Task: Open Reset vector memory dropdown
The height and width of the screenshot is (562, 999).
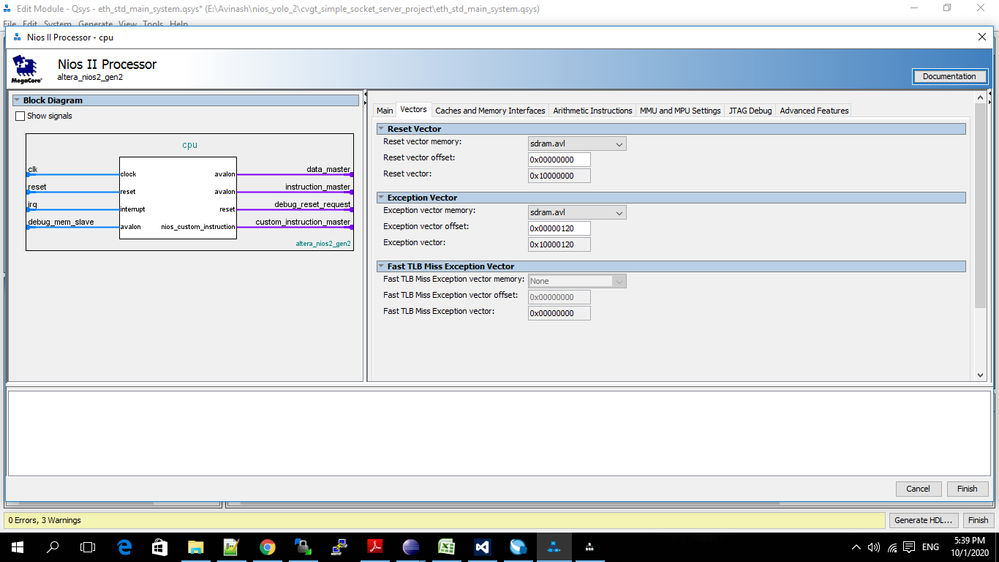Action: point(577,144)
